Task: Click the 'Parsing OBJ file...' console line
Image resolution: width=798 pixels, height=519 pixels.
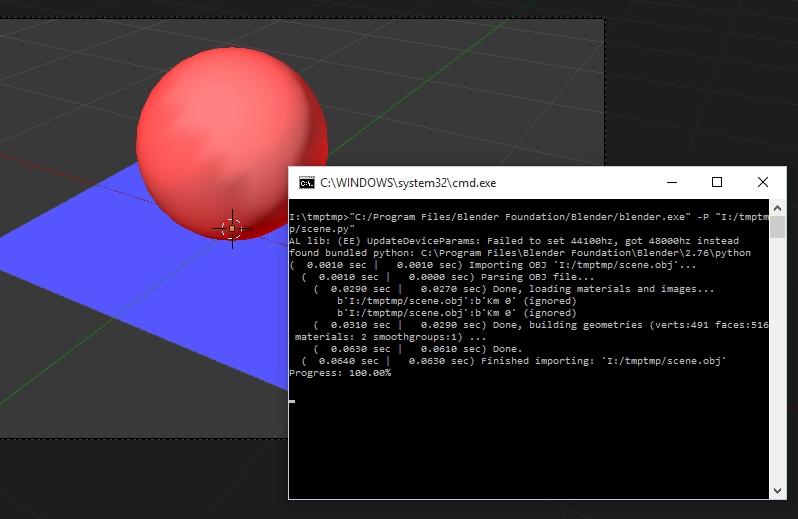Action: click(x=448, y=277)
